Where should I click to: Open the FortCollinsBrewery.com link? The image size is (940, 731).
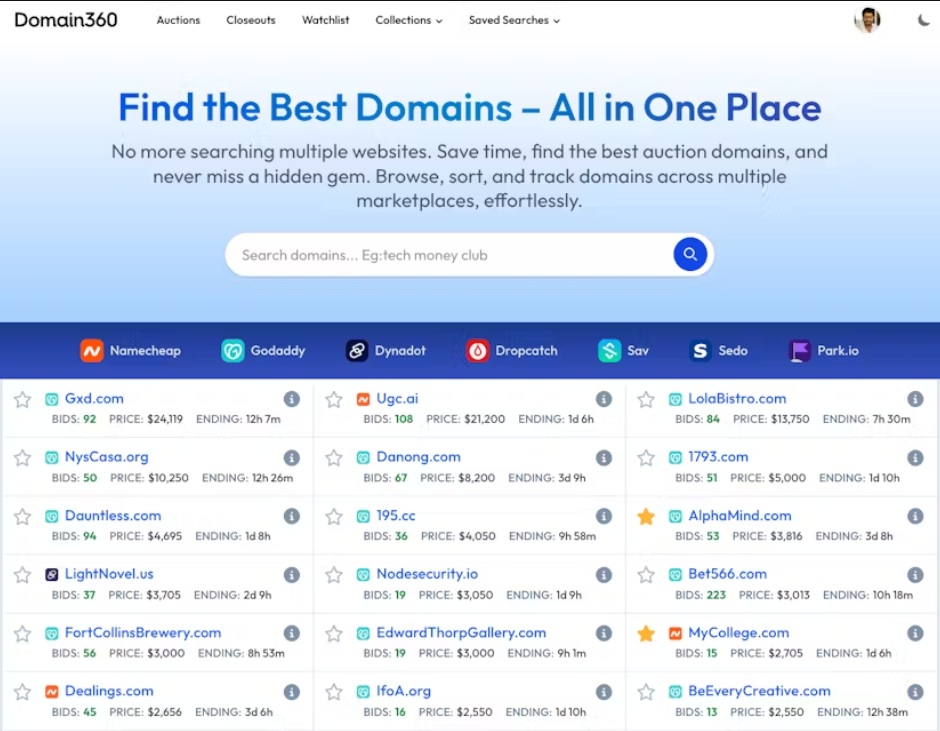[x=143, y=633]
